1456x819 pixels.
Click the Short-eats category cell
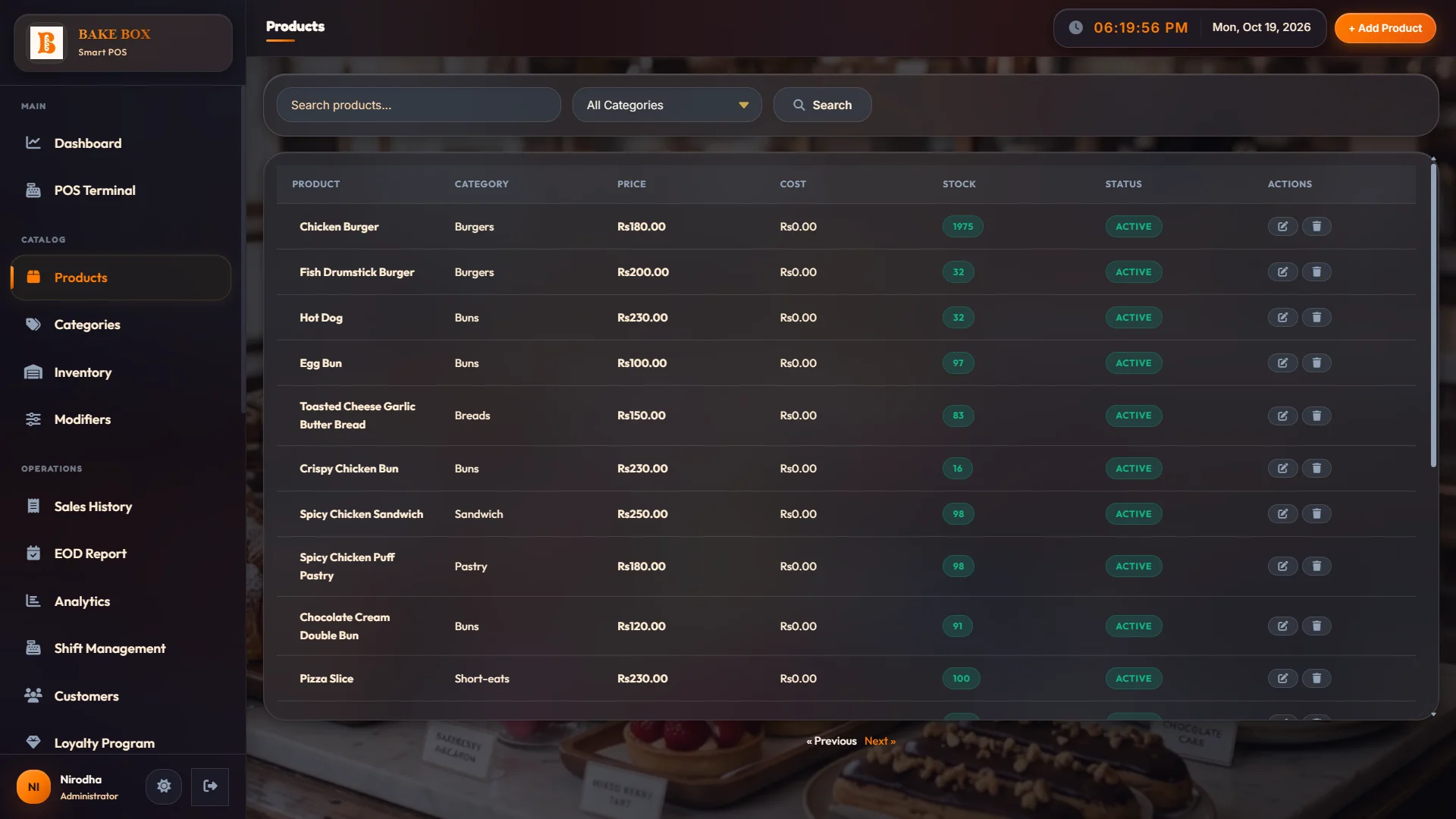[x=482, y=679]
